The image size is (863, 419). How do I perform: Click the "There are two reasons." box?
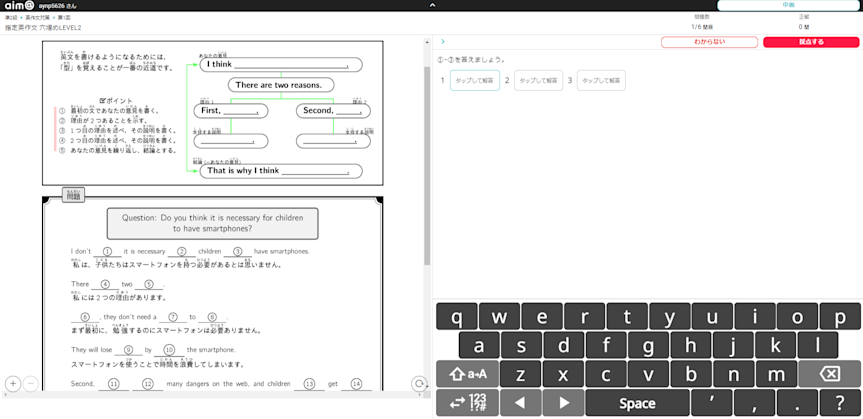[x=281, y=85]
